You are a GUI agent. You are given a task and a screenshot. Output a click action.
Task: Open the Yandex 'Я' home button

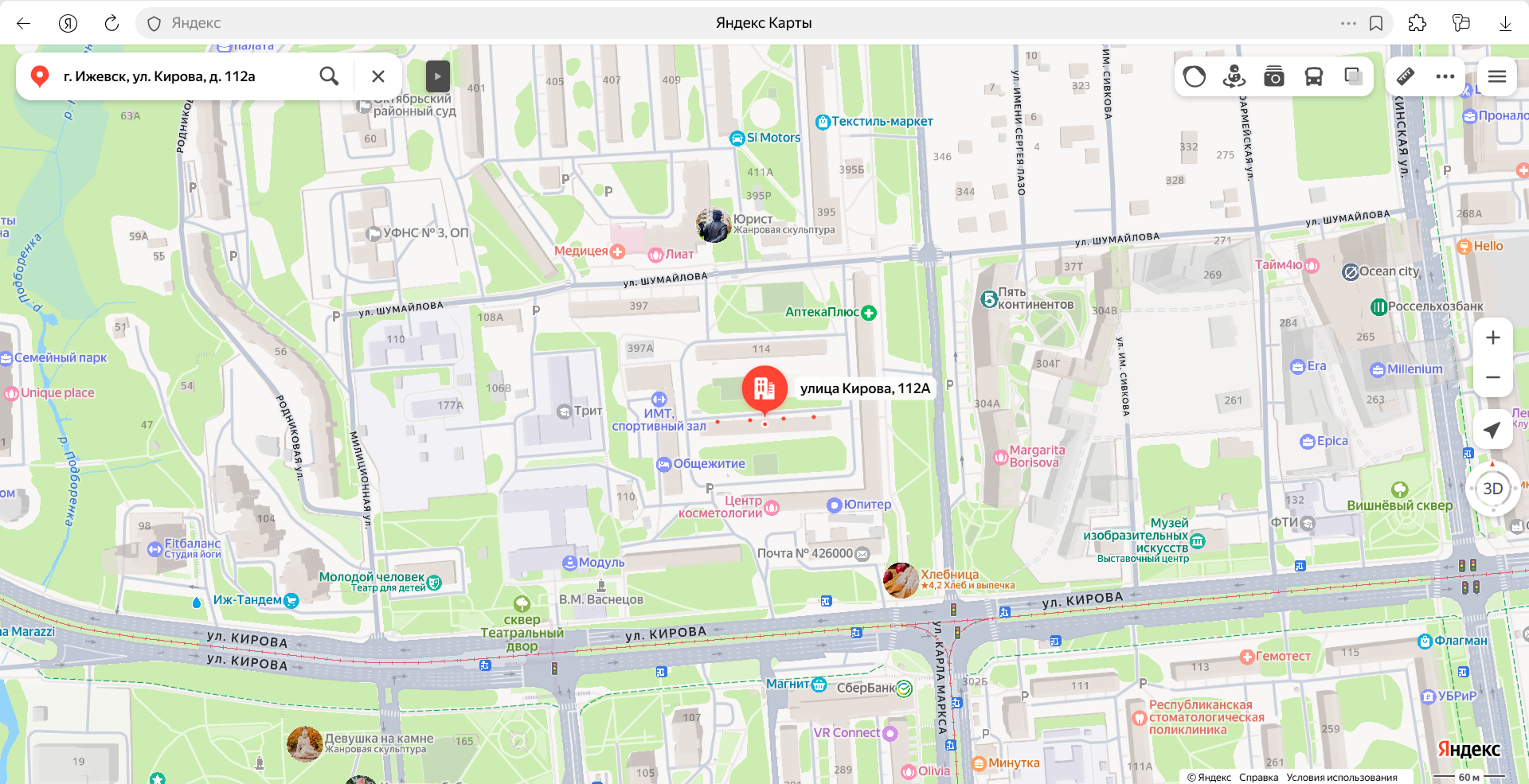68,23
